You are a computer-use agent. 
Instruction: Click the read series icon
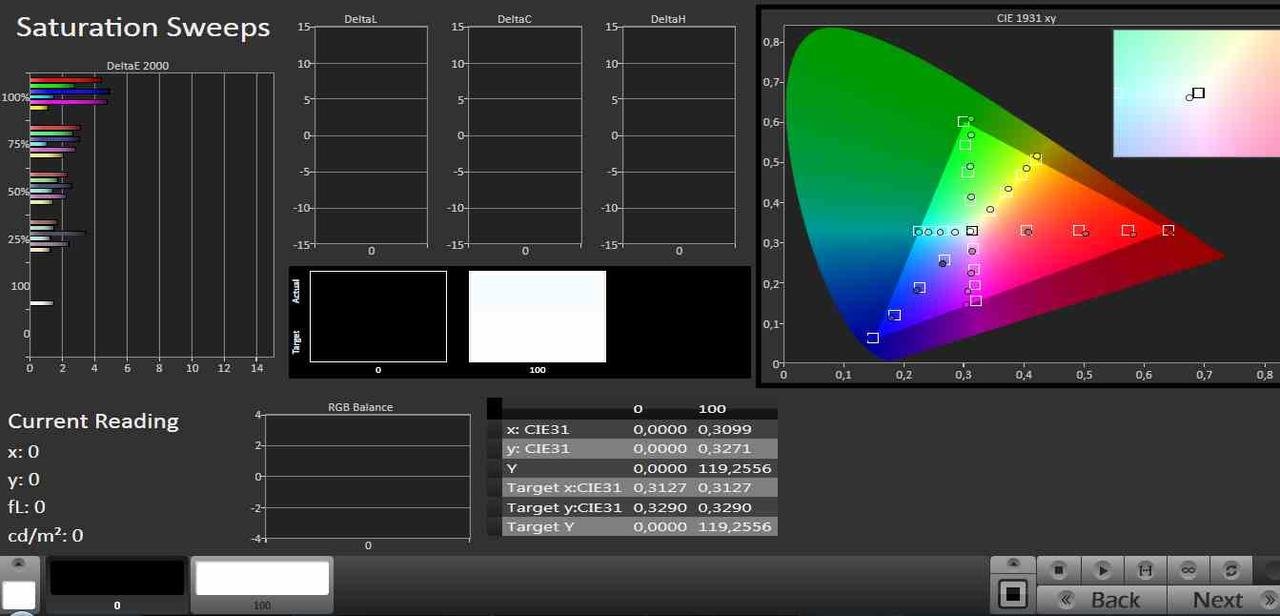point(1145,570)
